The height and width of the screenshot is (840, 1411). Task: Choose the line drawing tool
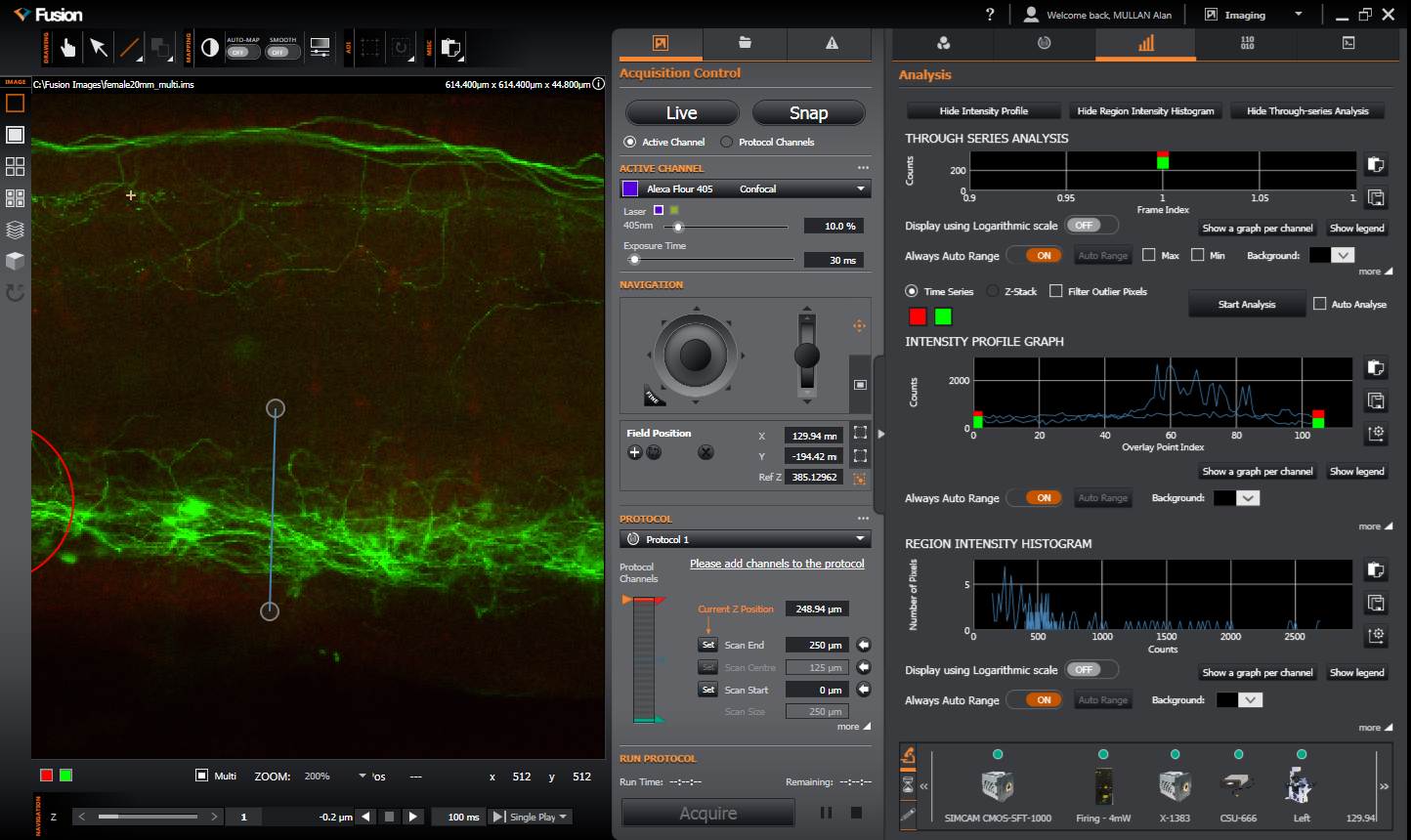tap(129, 47)
